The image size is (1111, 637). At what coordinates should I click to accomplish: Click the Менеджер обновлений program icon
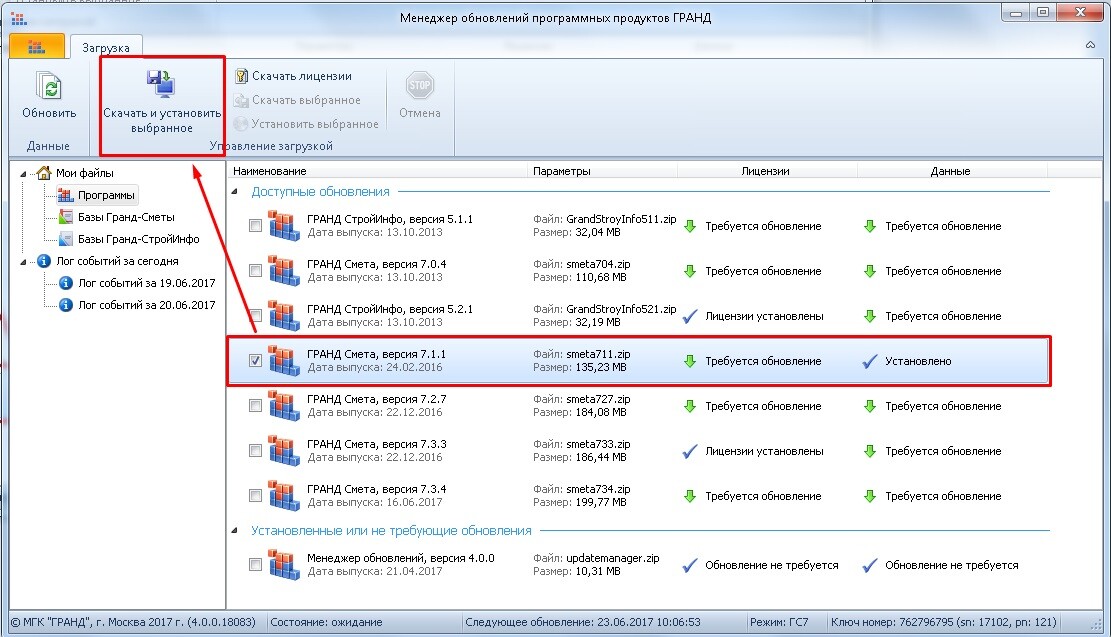tap(284, 565)
